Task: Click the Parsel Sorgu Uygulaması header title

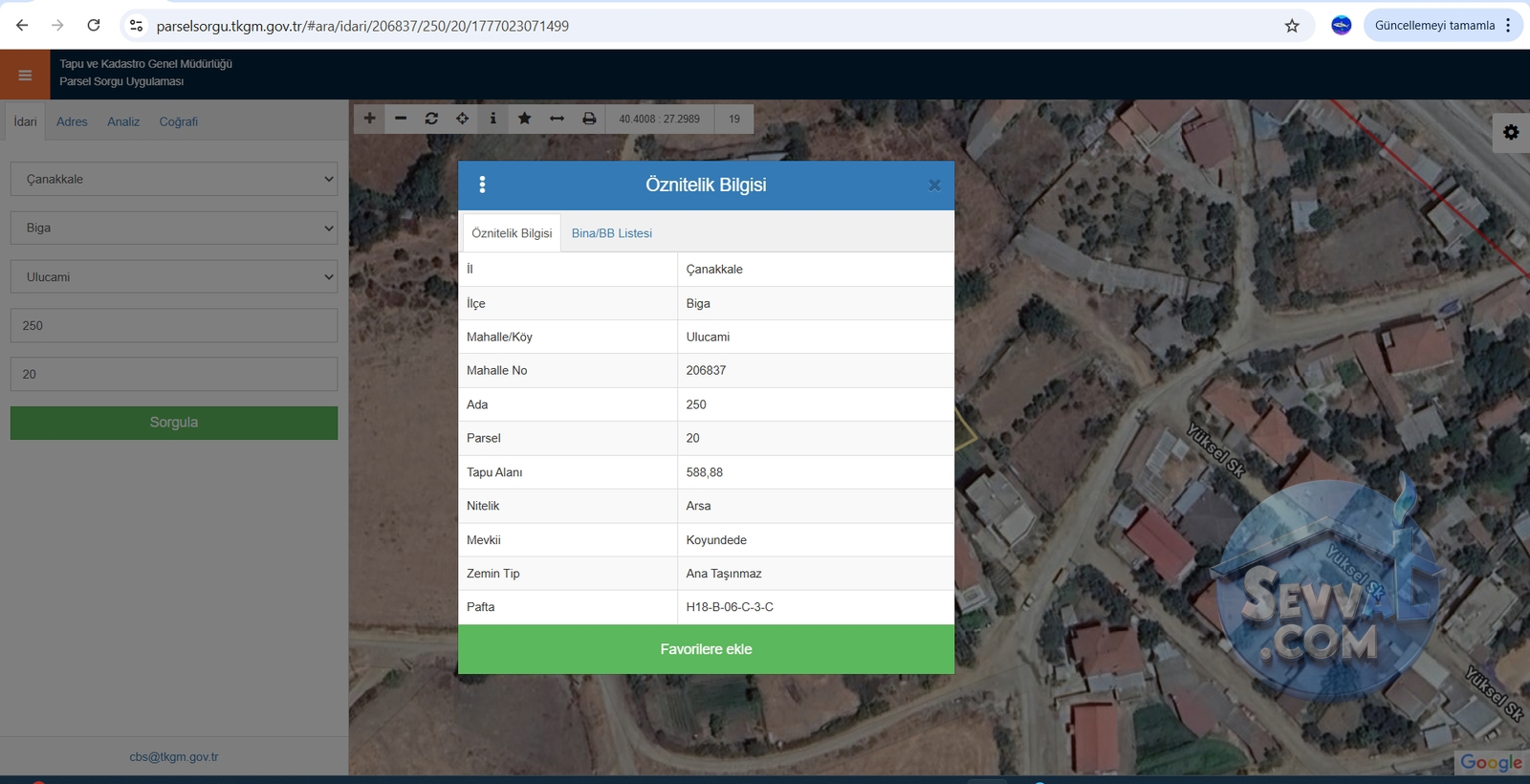Action: pos(121,81)
